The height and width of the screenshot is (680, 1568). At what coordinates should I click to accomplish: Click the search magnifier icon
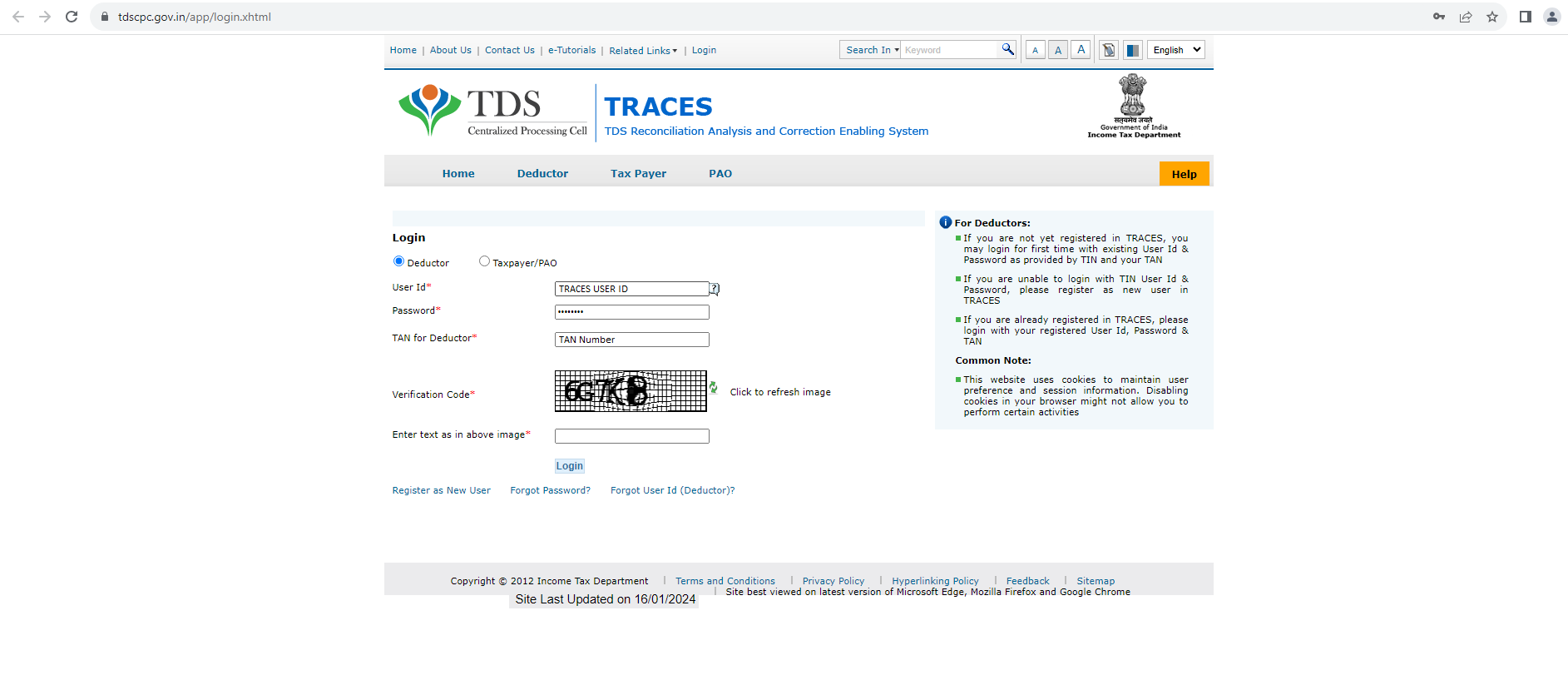tap(1007, 49)
